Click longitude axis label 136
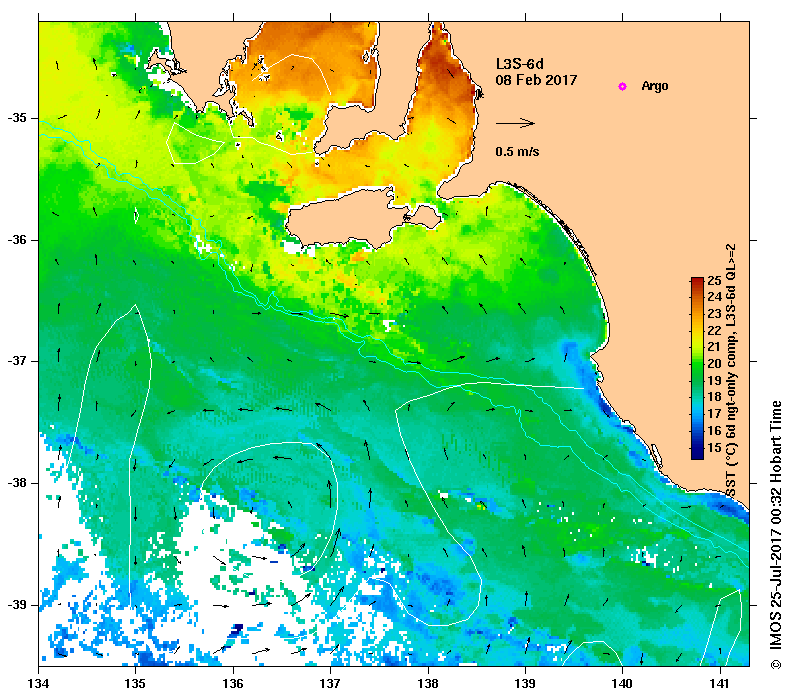791x700 pixels. click(233, 684)
